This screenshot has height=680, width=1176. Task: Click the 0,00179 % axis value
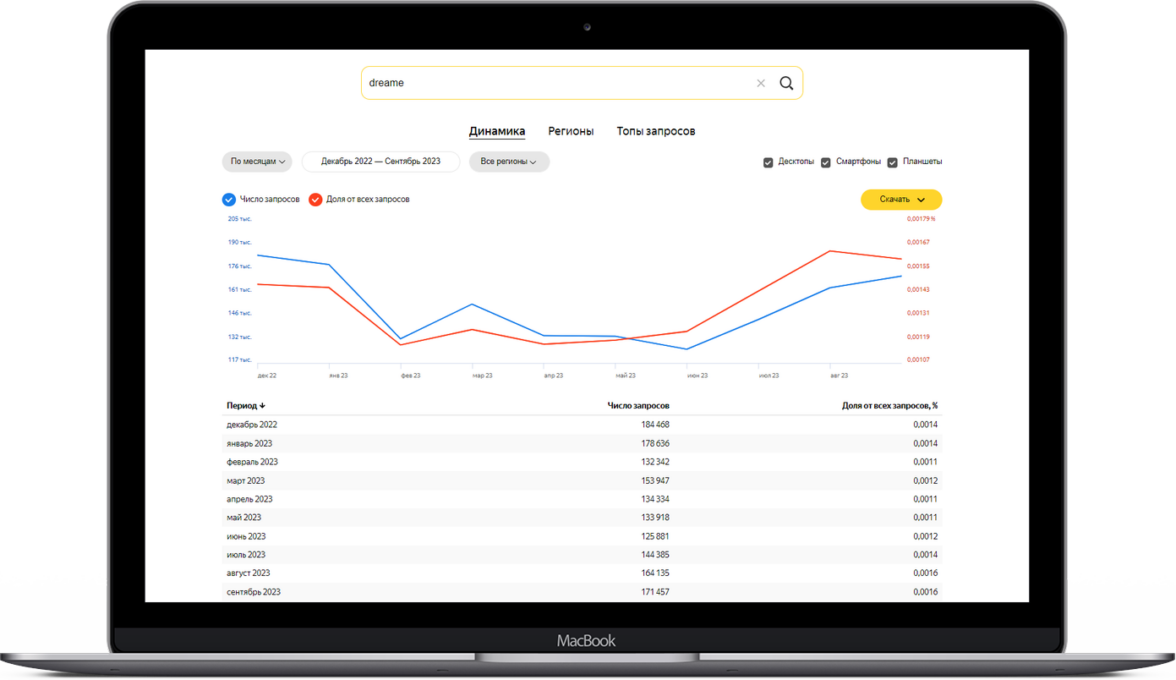point(921,219)
